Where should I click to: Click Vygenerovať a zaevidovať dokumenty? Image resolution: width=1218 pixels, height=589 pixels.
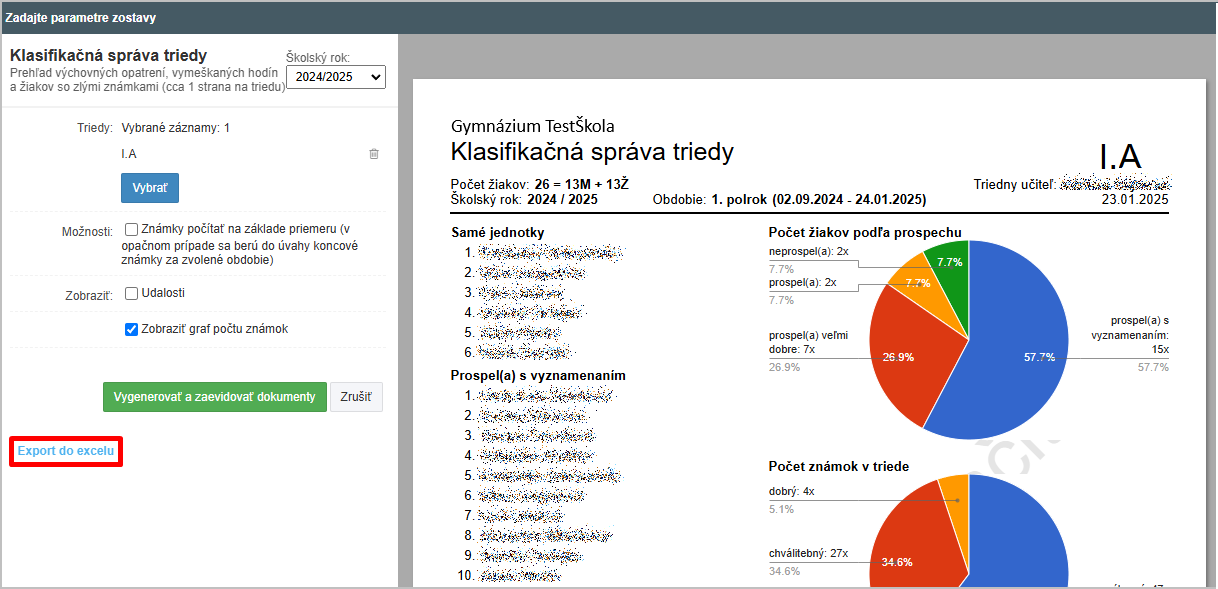pos(215,397)
